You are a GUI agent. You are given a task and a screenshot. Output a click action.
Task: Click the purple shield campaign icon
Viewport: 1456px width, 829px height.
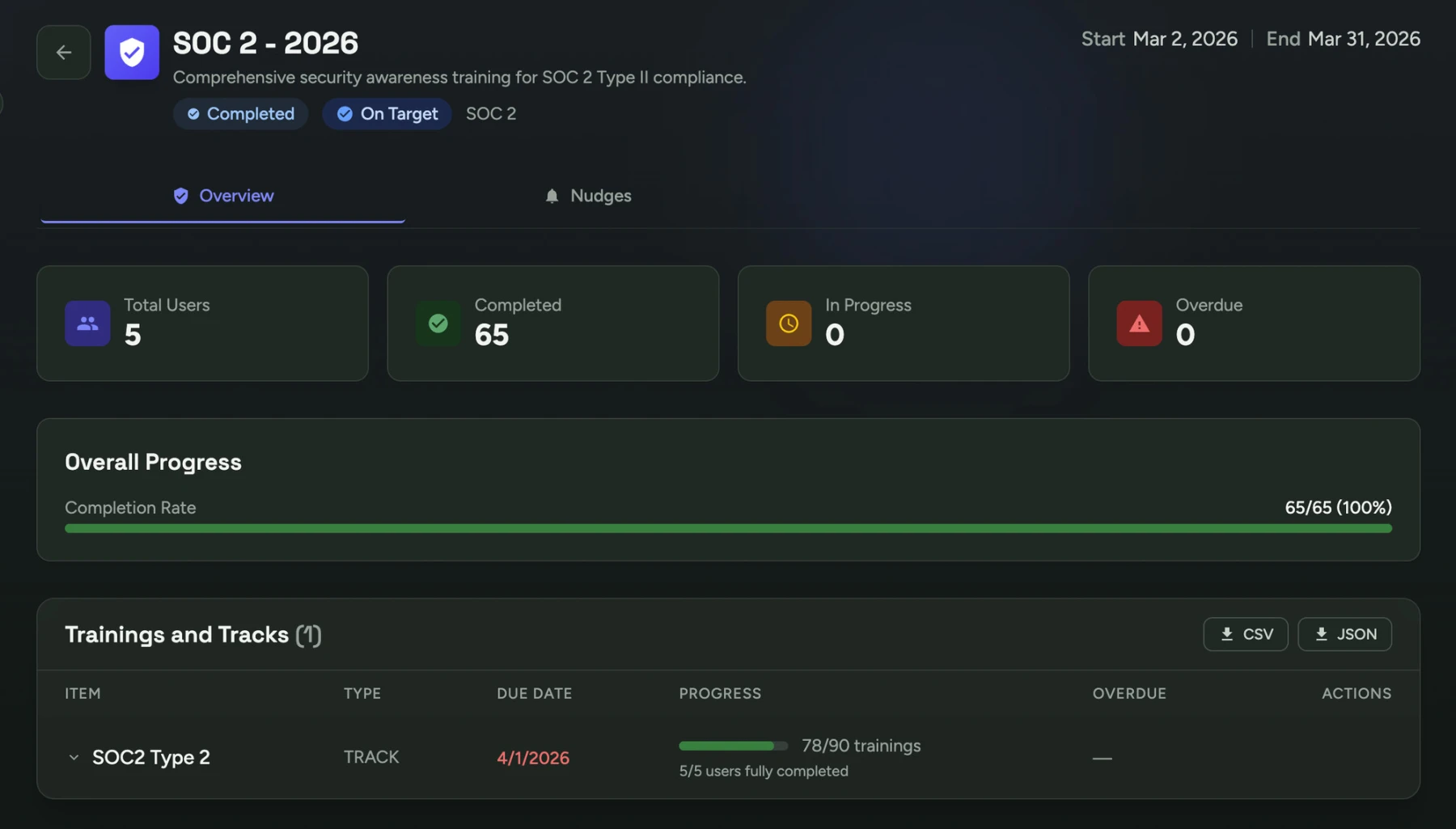[x=132, y=53]
